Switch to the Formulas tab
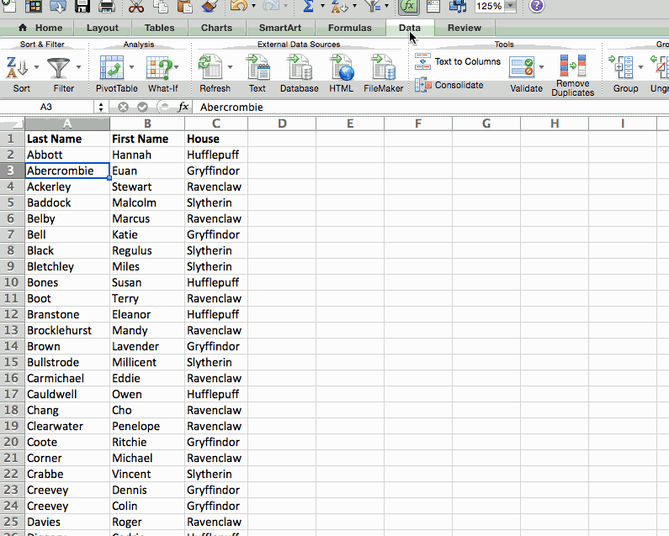 point(349,28)
